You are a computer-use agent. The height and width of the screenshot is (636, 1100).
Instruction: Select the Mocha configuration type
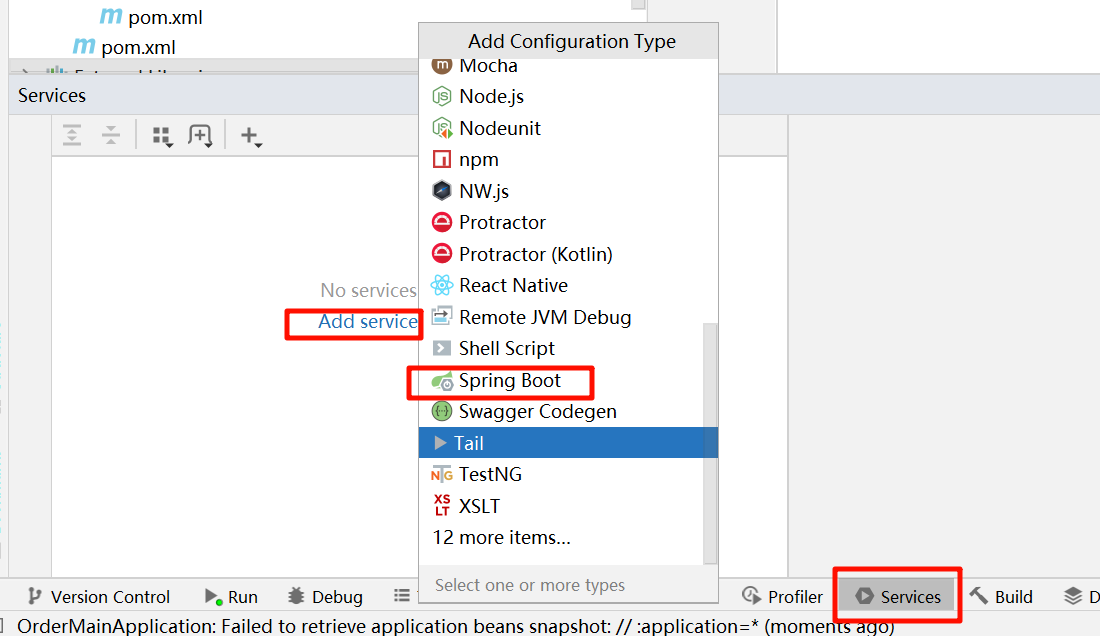pos(568,66)
